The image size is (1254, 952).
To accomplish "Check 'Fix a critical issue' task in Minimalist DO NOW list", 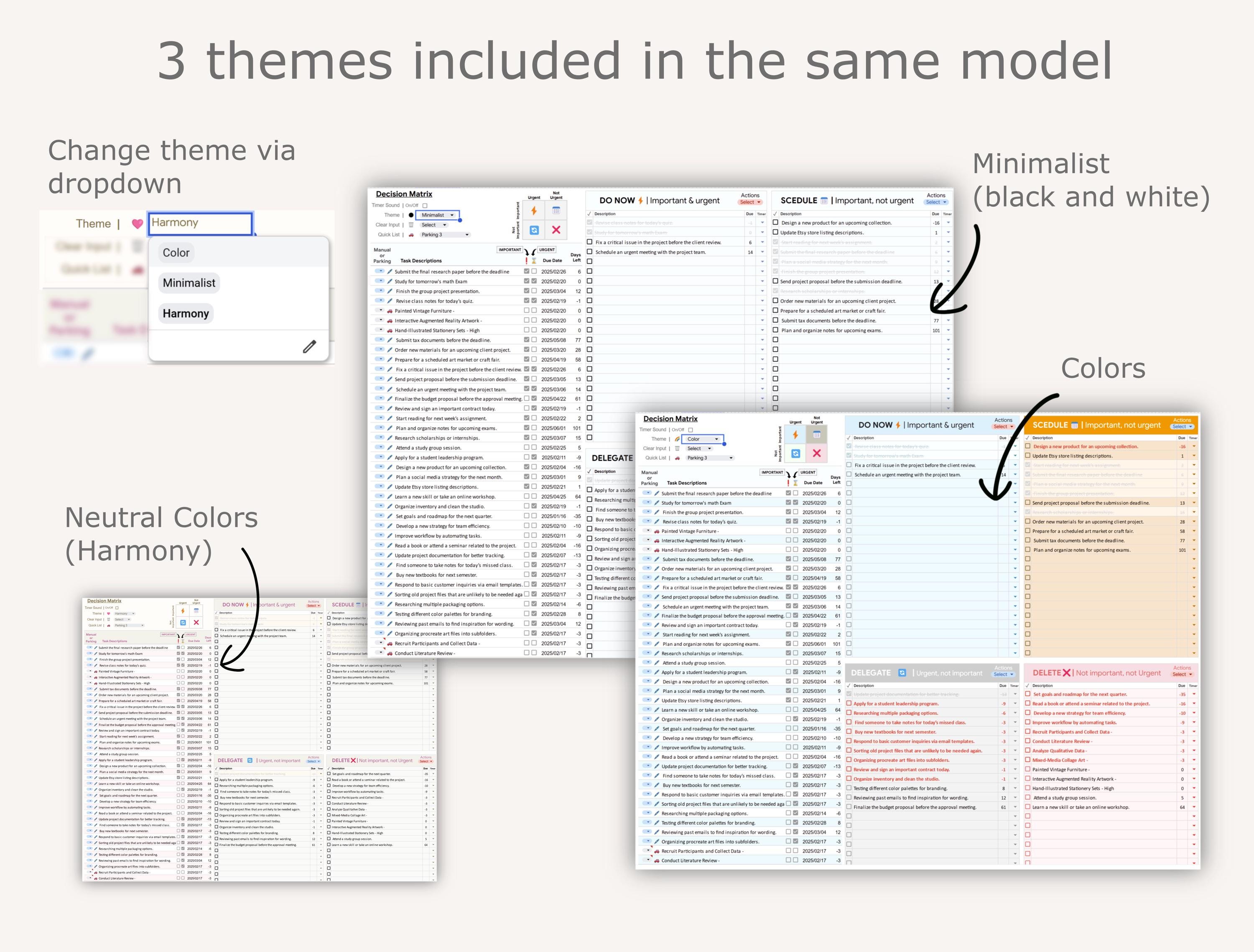I will pos(589,242).
